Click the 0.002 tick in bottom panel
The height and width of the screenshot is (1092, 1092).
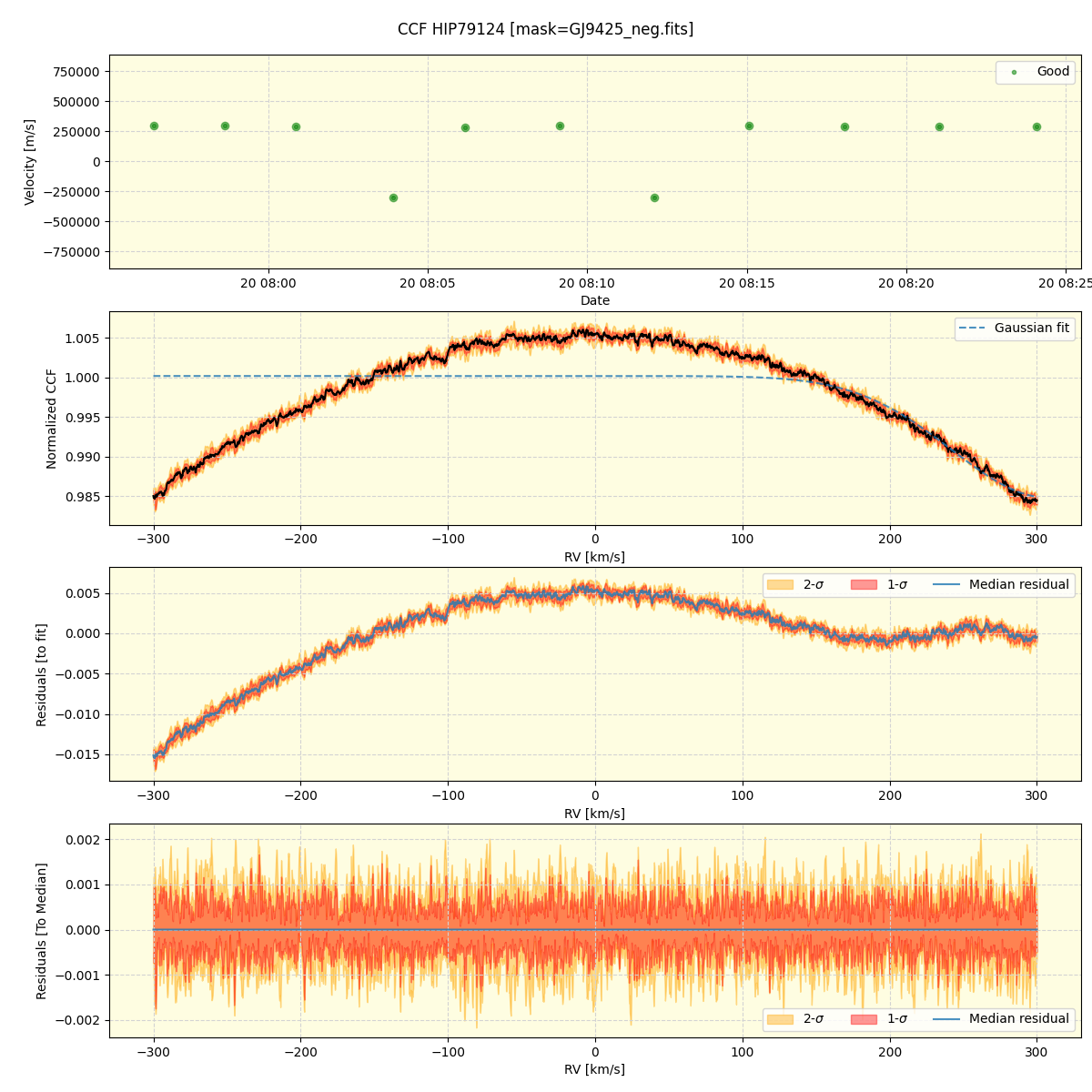tap(84, 840)
